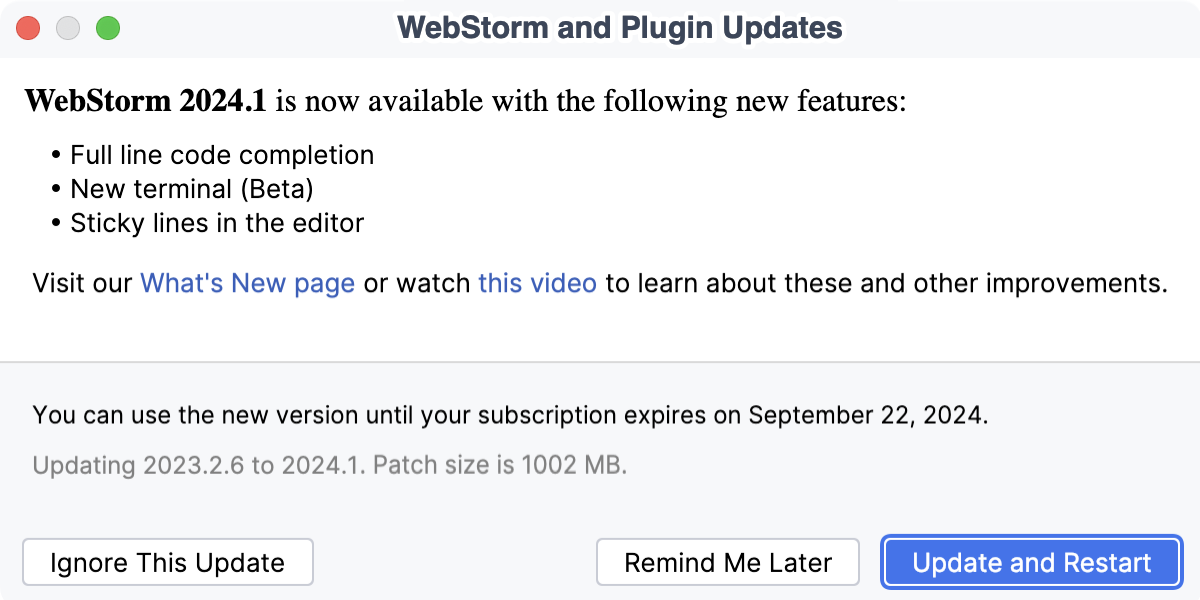Image resolution: width=1200 pixels, height=600 pixels.
Task: Click the yellow minimize traffic light icon
Action: pos(68,28)
